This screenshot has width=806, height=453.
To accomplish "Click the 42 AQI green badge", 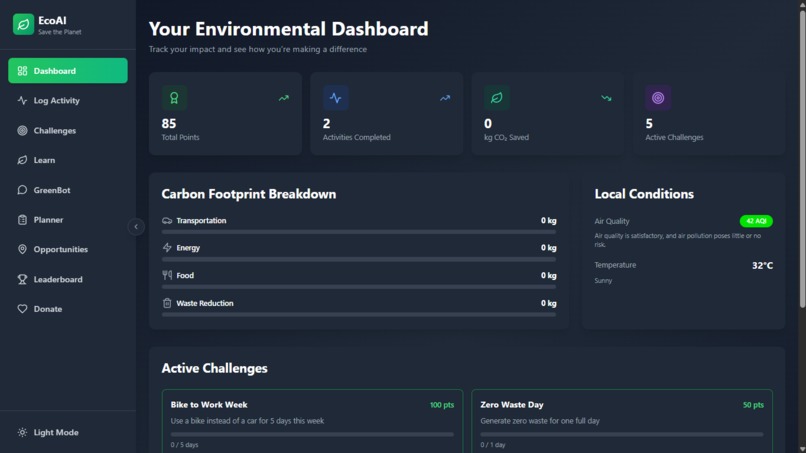I will [x=756, y=221].
